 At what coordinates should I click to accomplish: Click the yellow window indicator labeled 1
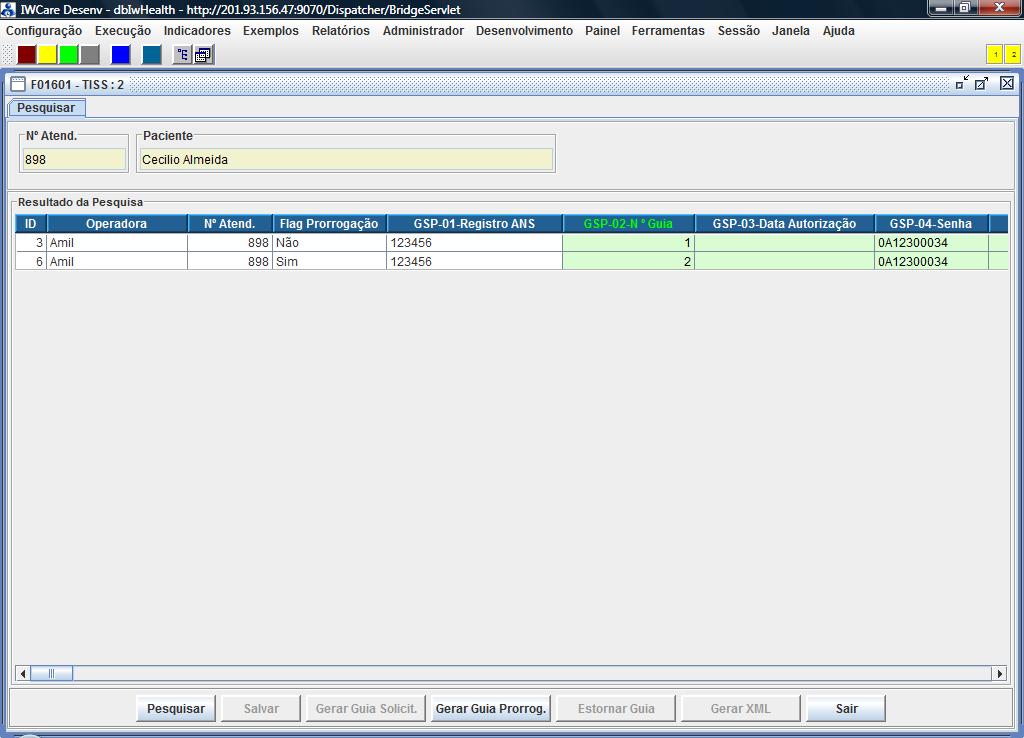click(995, 55)
